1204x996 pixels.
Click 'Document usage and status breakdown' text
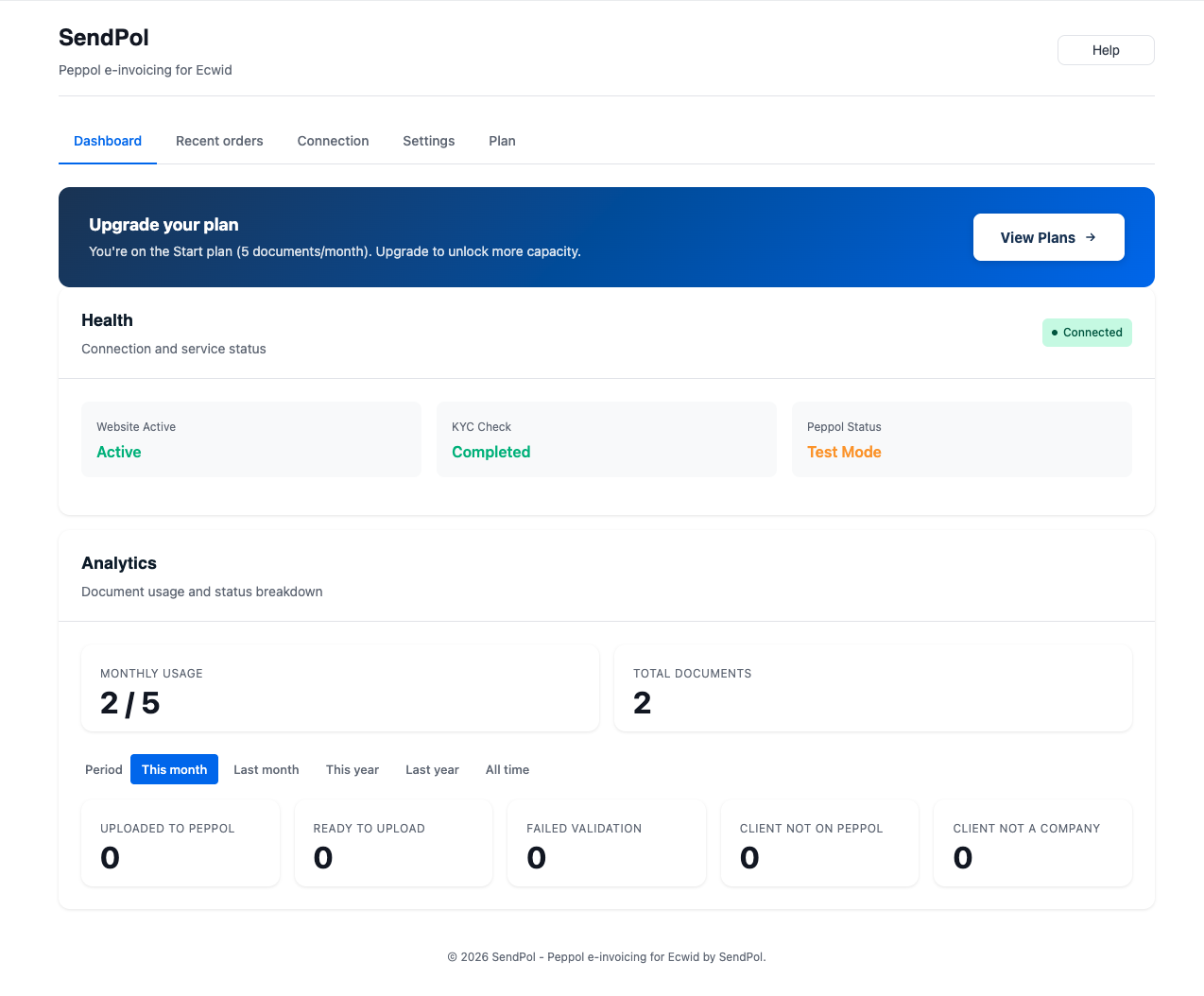pyautogui.click(x=202, y=592)
